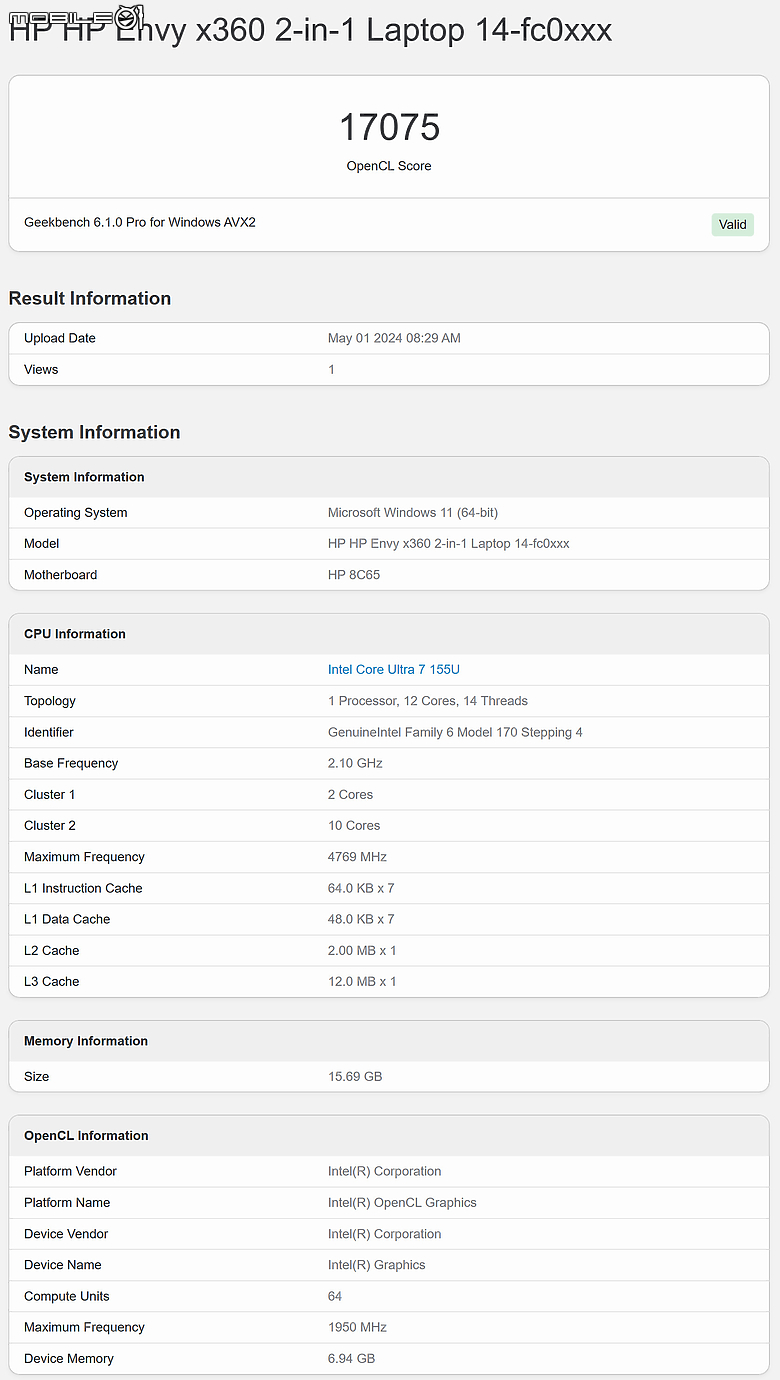This screenshot has width=780, height=1380.
Task: Click the L1 Instruction Cache label
Action: pyautogui.click(x=83, y=888)
